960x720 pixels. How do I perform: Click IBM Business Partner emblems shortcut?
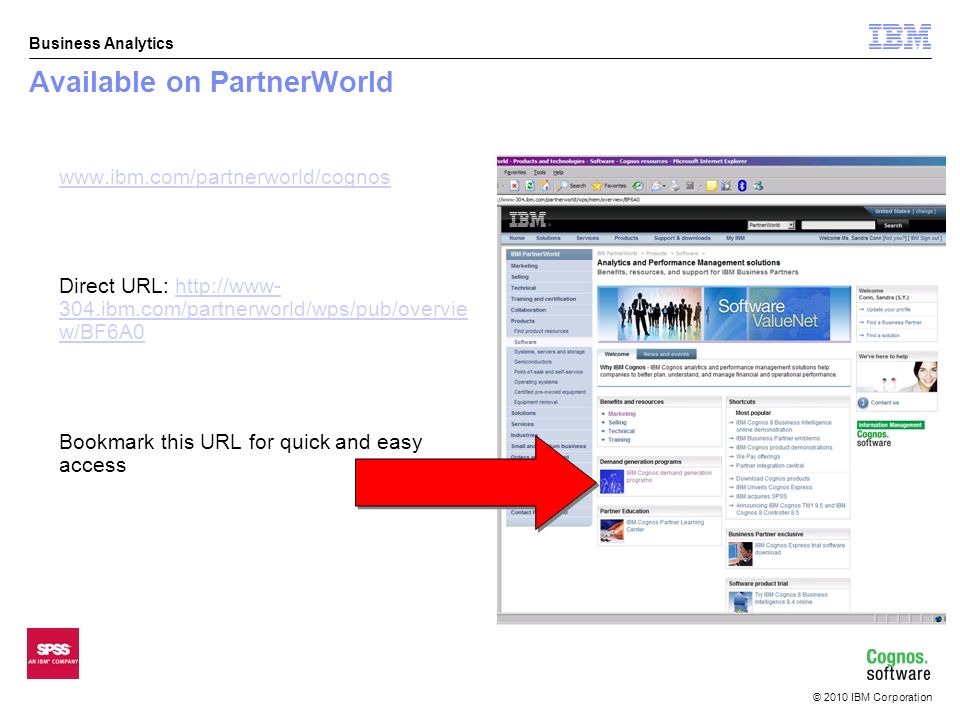click(x=778, y=438)
